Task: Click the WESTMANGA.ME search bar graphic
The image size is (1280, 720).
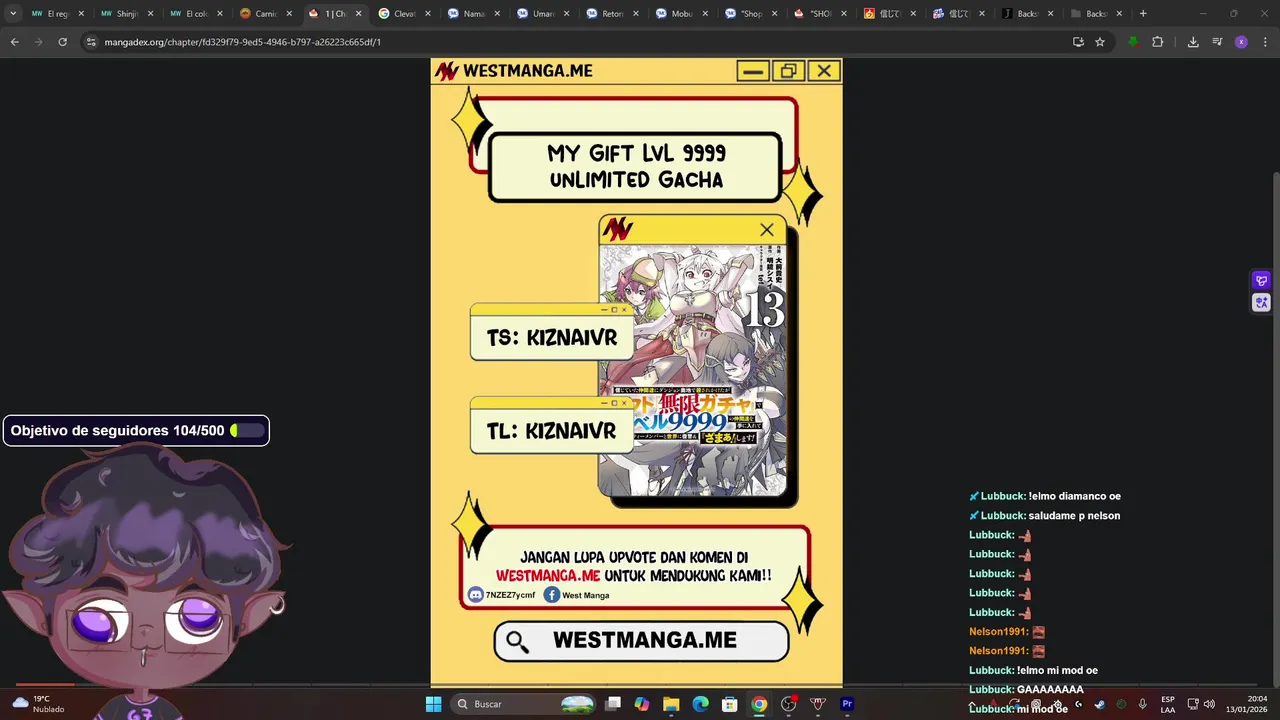Action: (641, 641)
